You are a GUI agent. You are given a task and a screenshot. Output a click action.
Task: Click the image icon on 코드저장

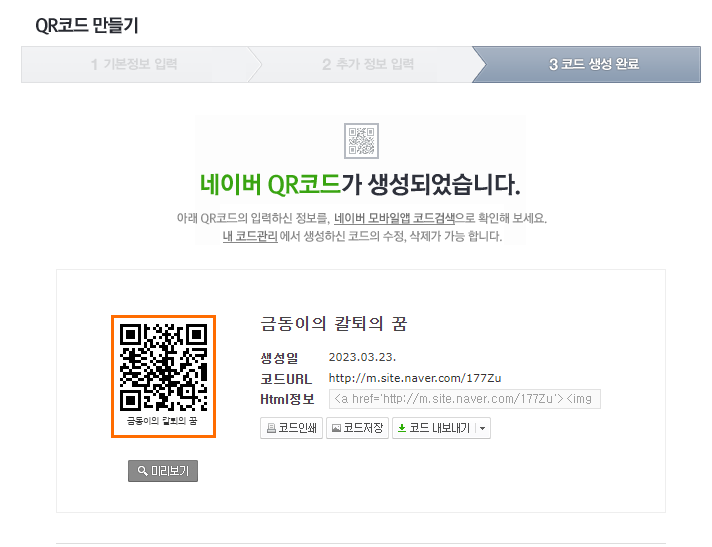[x=336, y=428]
